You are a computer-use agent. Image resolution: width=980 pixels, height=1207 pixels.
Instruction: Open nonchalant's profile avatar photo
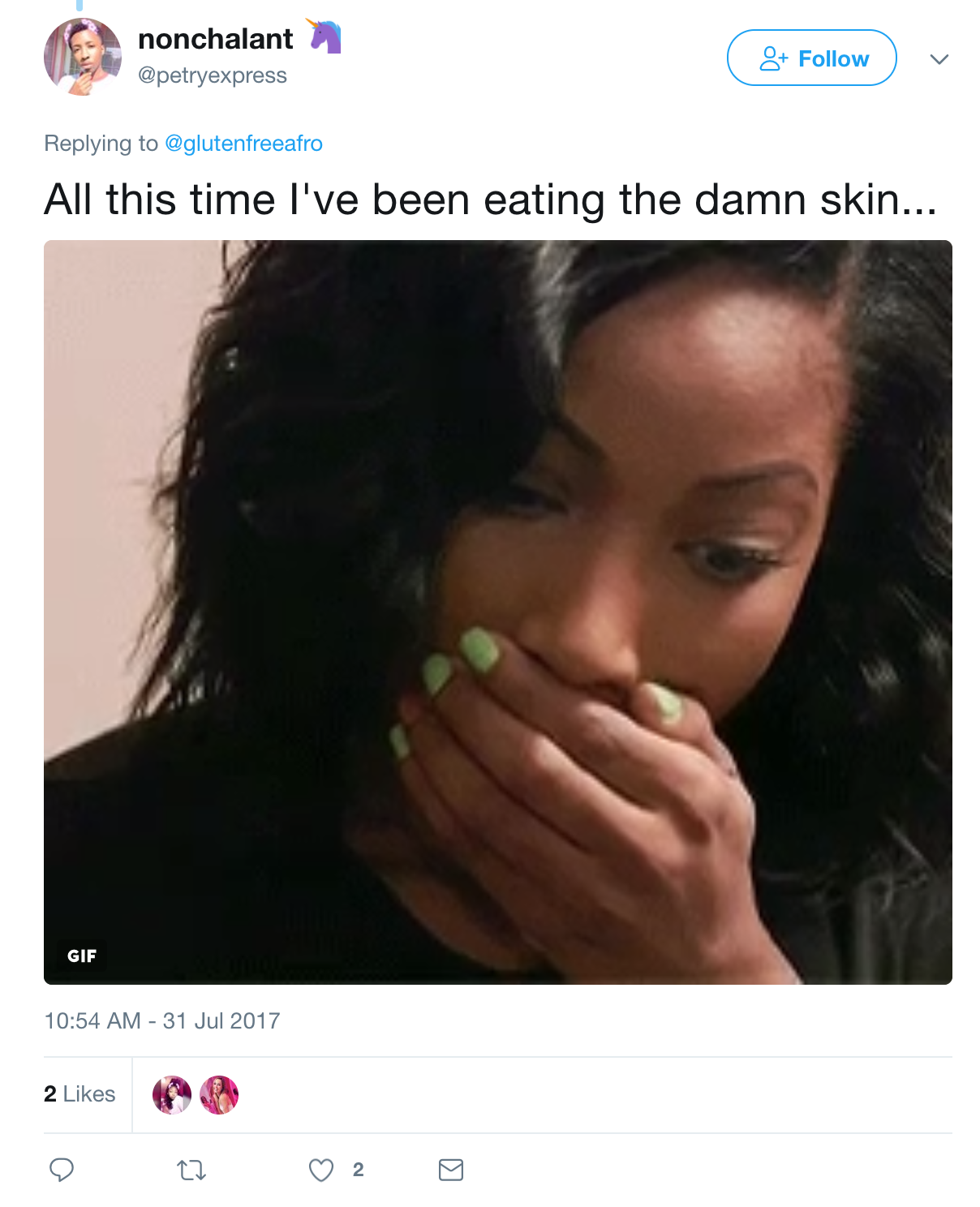[x=83, y=57]
